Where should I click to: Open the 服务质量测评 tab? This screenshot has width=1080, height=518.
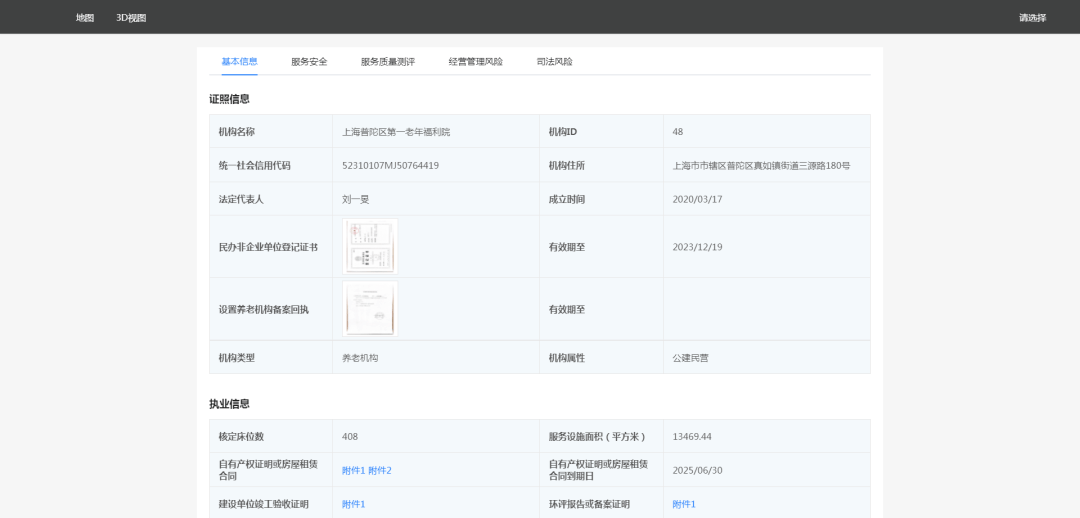388,62
